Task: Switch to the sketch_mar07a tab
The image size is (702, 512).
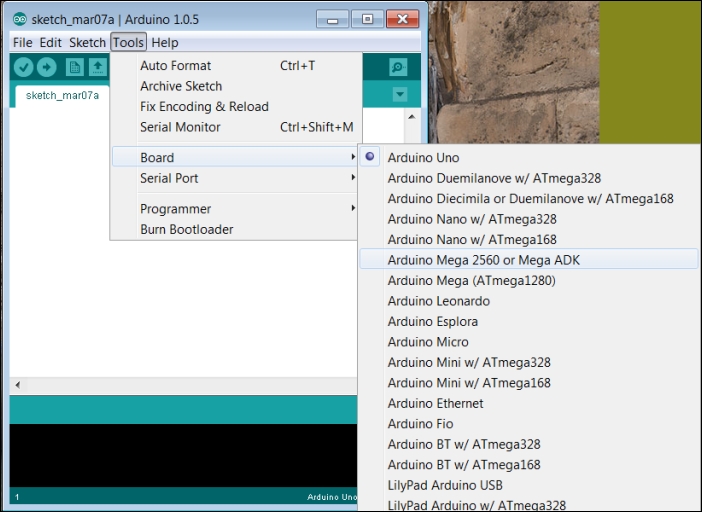Action: click(62, 95)
